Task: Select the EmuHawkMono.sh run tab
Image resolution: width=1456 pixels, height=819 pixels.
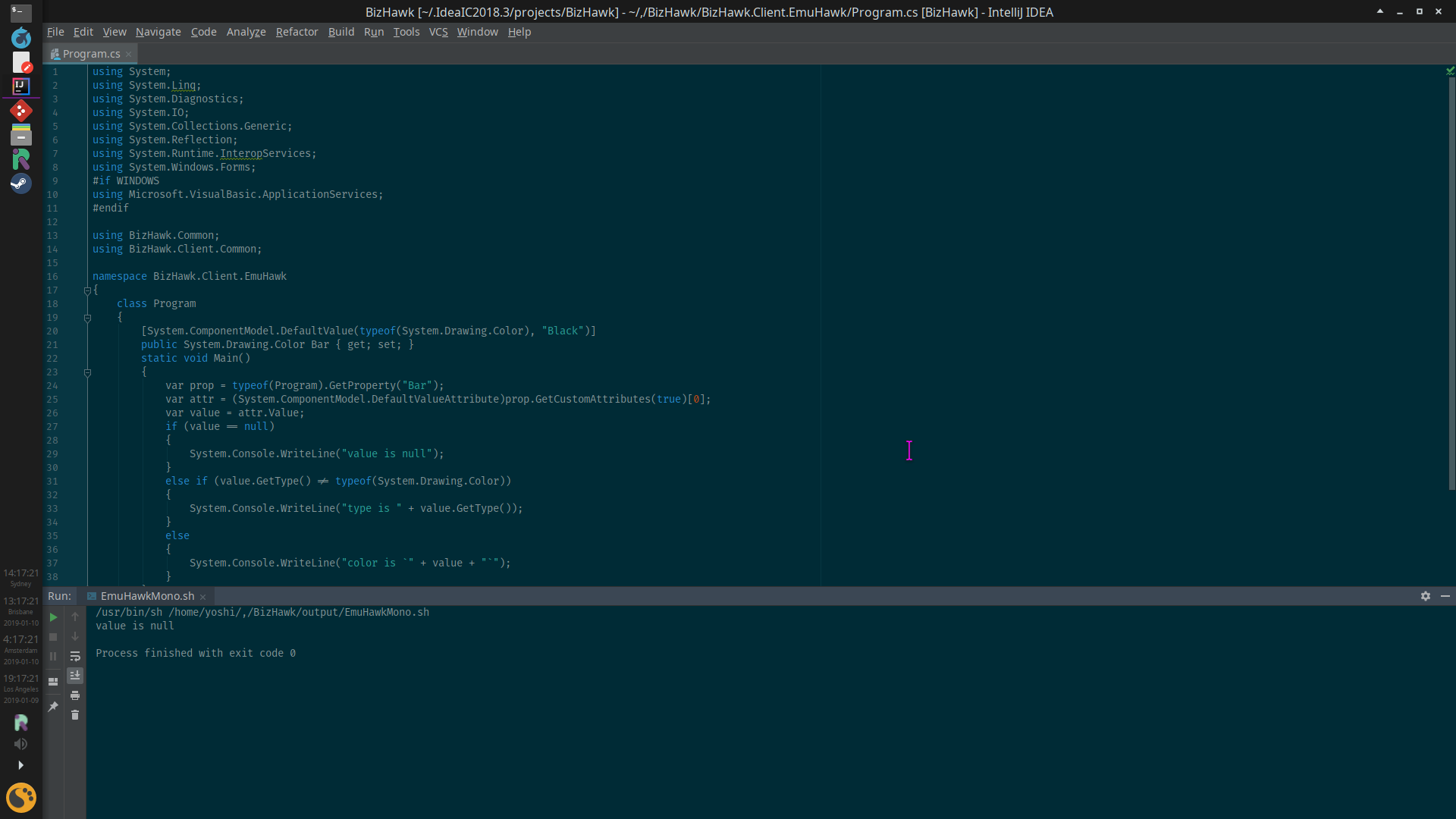Action: pos(147,596)
